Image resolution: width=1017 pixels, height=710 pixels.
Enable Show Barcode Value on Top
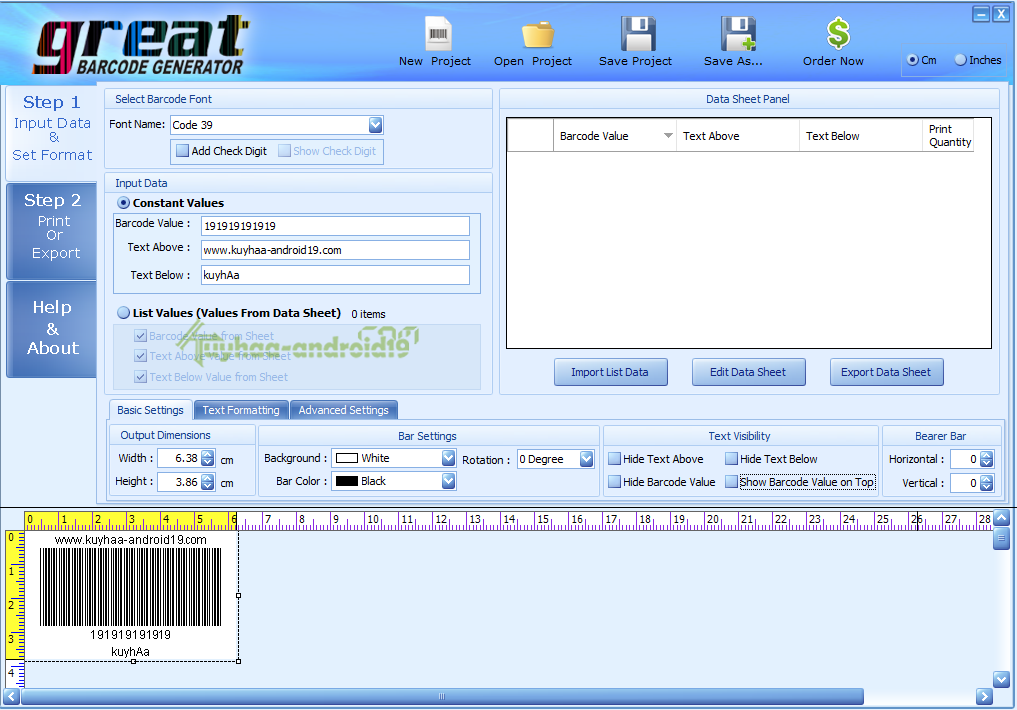coord(732,482)
